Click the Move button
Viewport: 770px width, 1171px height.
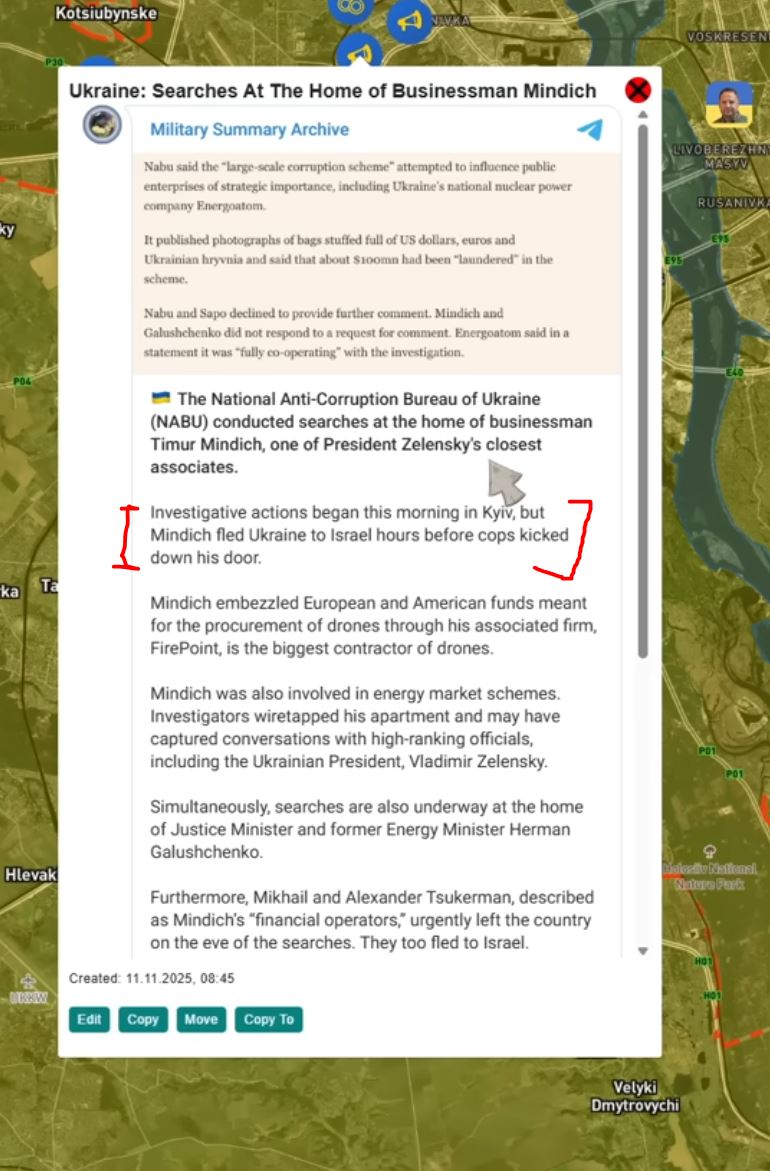[x=201, y=1019]
